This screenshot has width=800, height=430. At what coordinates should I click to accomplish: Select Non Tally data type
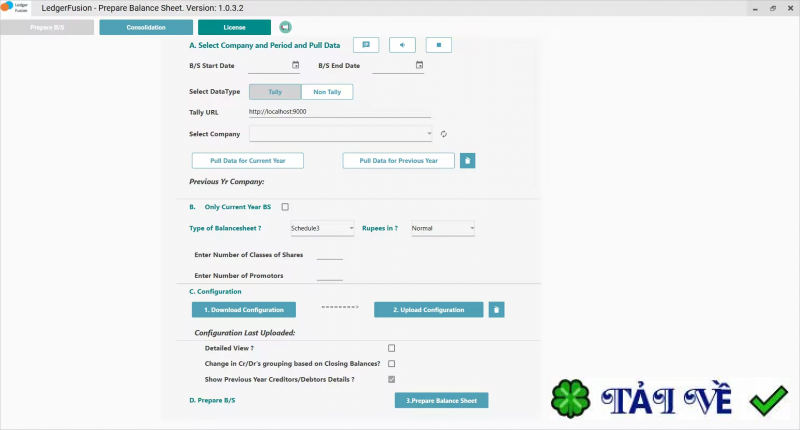(x=327, y=92)
